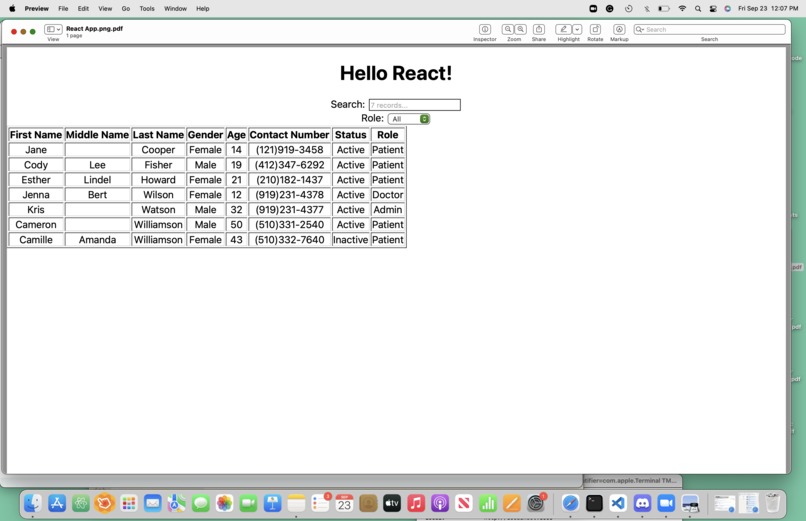Open the Wi-Fi status menu
The height and width of the screenshot is (521, 806).
point(682,8)
